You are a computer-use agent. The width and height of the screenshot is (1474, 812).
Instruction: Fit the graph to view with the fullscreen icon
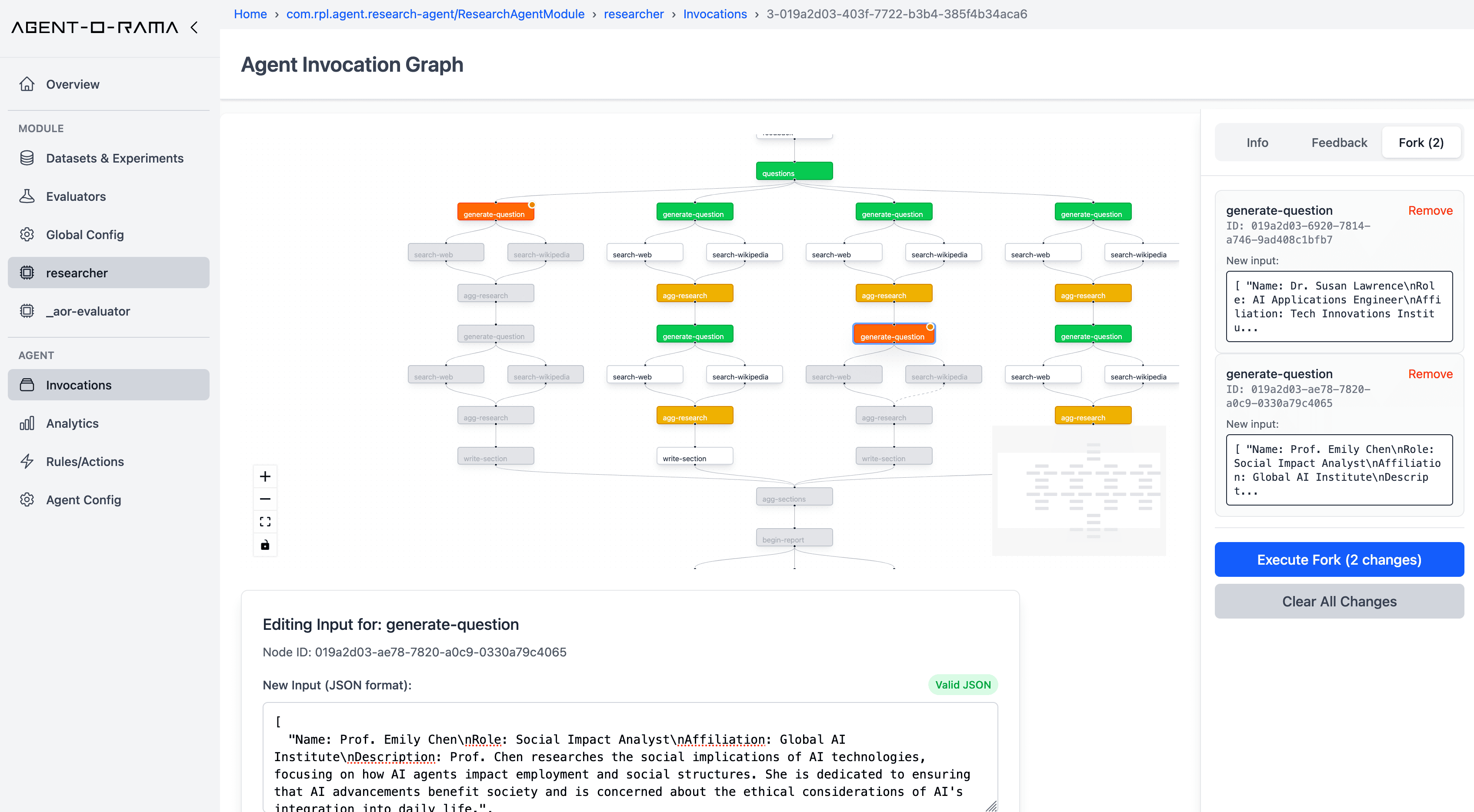[x=265, y=521]
